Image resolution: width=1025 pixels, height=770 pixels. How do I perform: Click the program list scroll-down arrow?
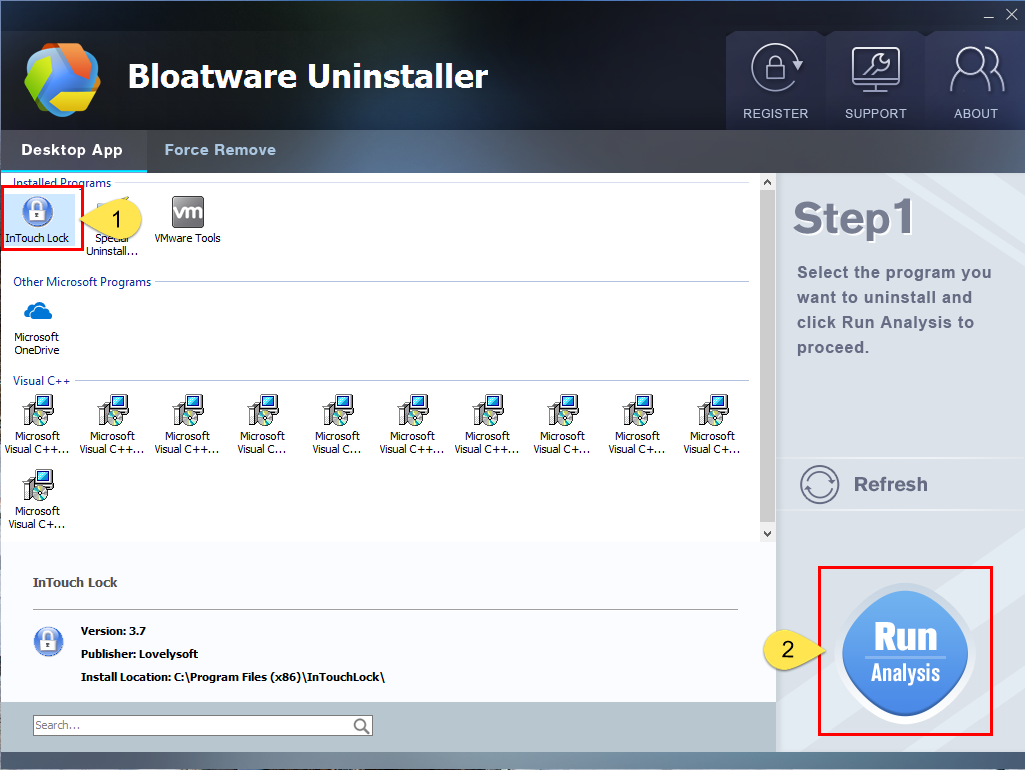click(x=767, y=533)
